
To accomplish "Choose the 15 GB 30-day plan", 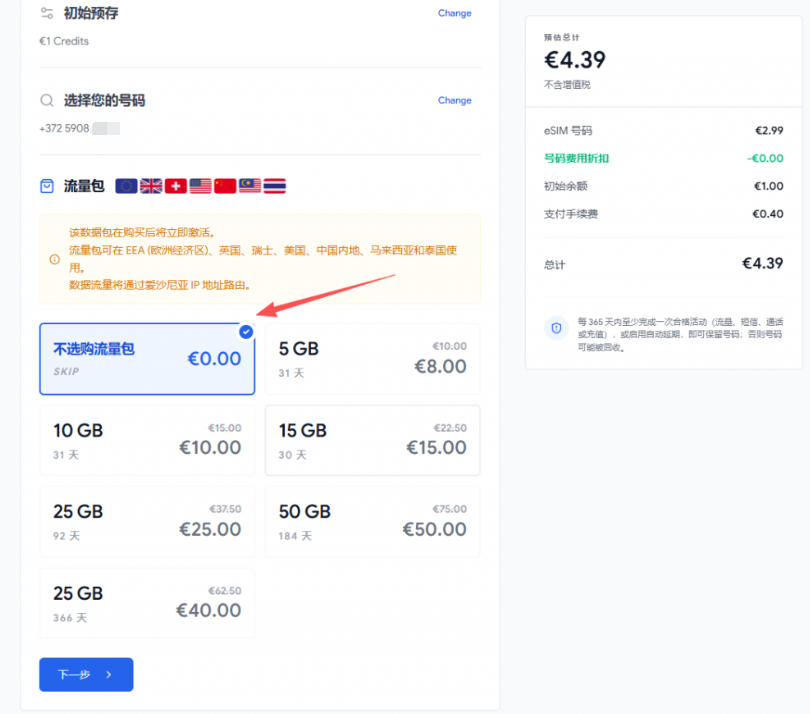I will 372,440.
